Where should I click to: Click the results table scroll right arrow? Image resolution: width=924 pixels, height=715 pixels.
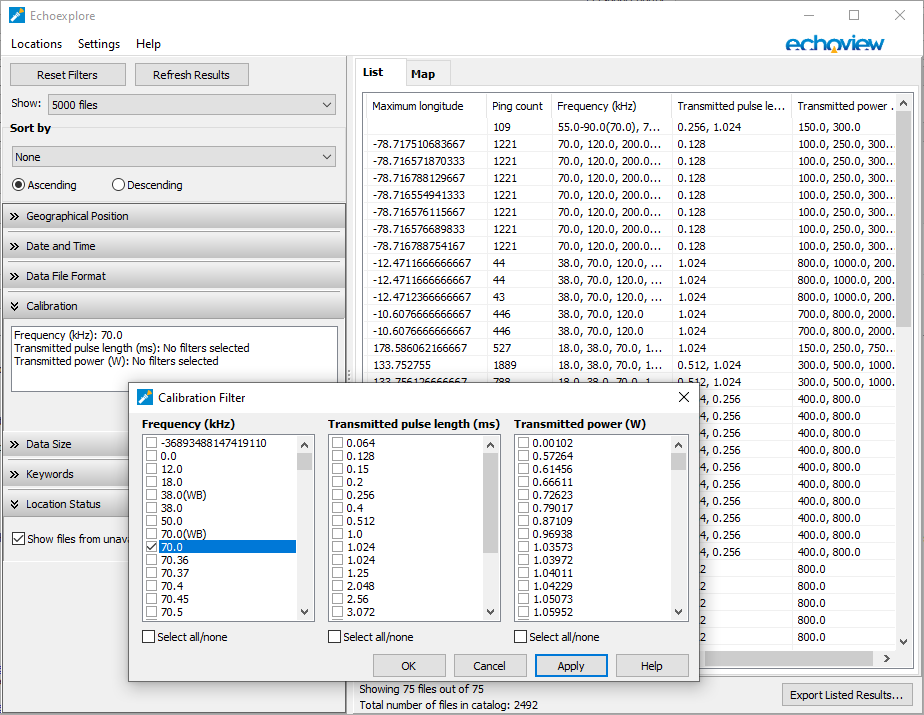pyautogui.click(x=887, y=658)
